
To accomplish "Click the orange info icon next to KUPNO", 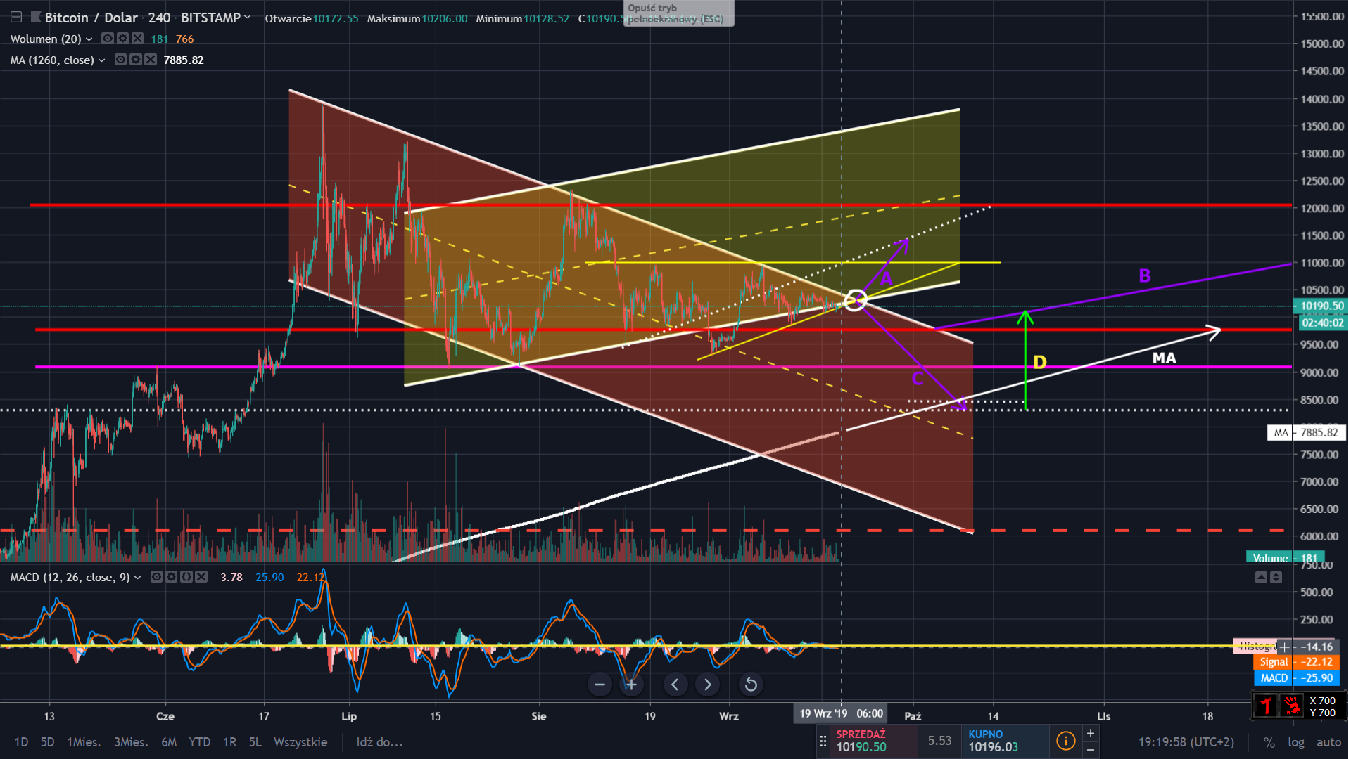I will click(x=1066, y=741).
